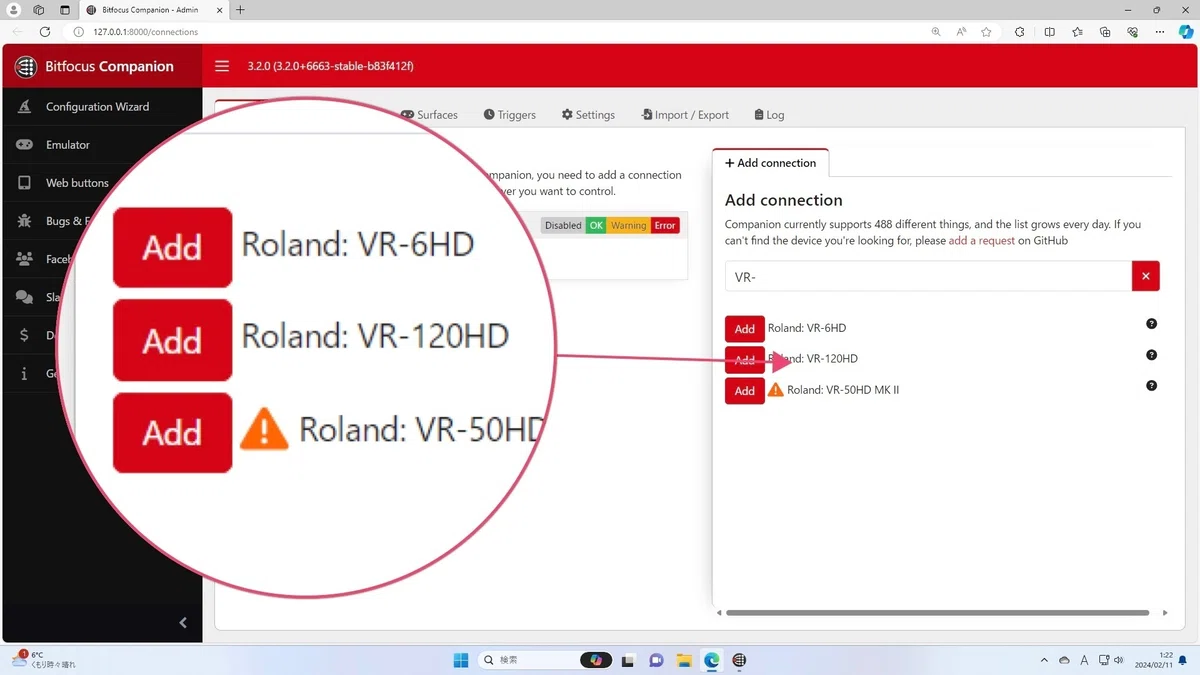Click the scrollbar's right arrow
This screenshot has width=1200, height=675.
(1165, 613)
